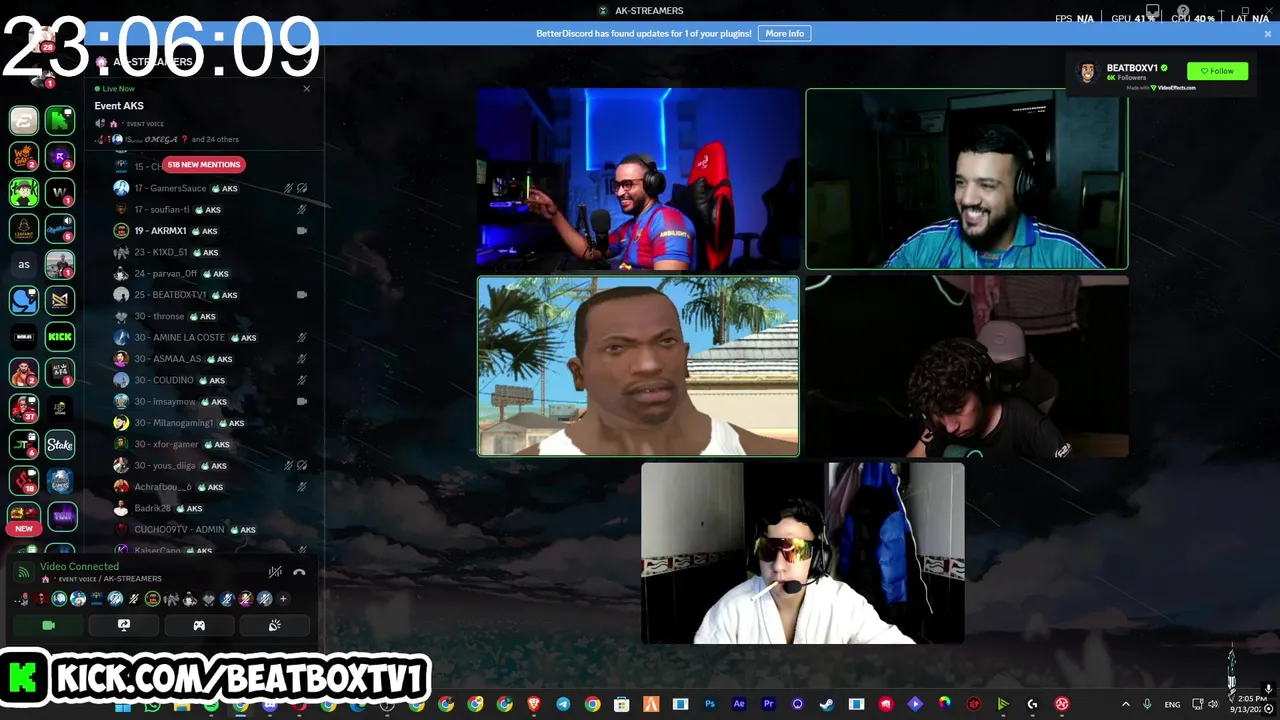
Task: Open the Kick server icon in the sidebar
Action: pyautogui.click(x=60, y=337)
